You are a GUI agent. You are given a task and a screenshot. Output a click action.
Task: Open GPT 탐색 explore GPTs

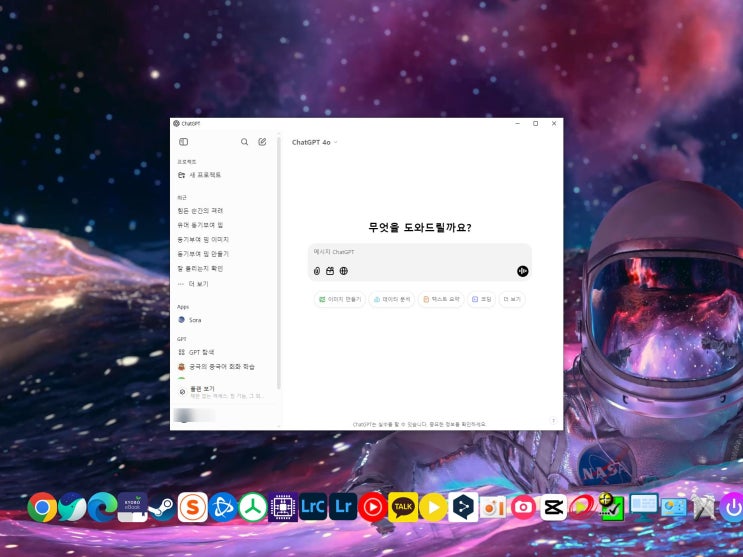click(x=196, y=352)
